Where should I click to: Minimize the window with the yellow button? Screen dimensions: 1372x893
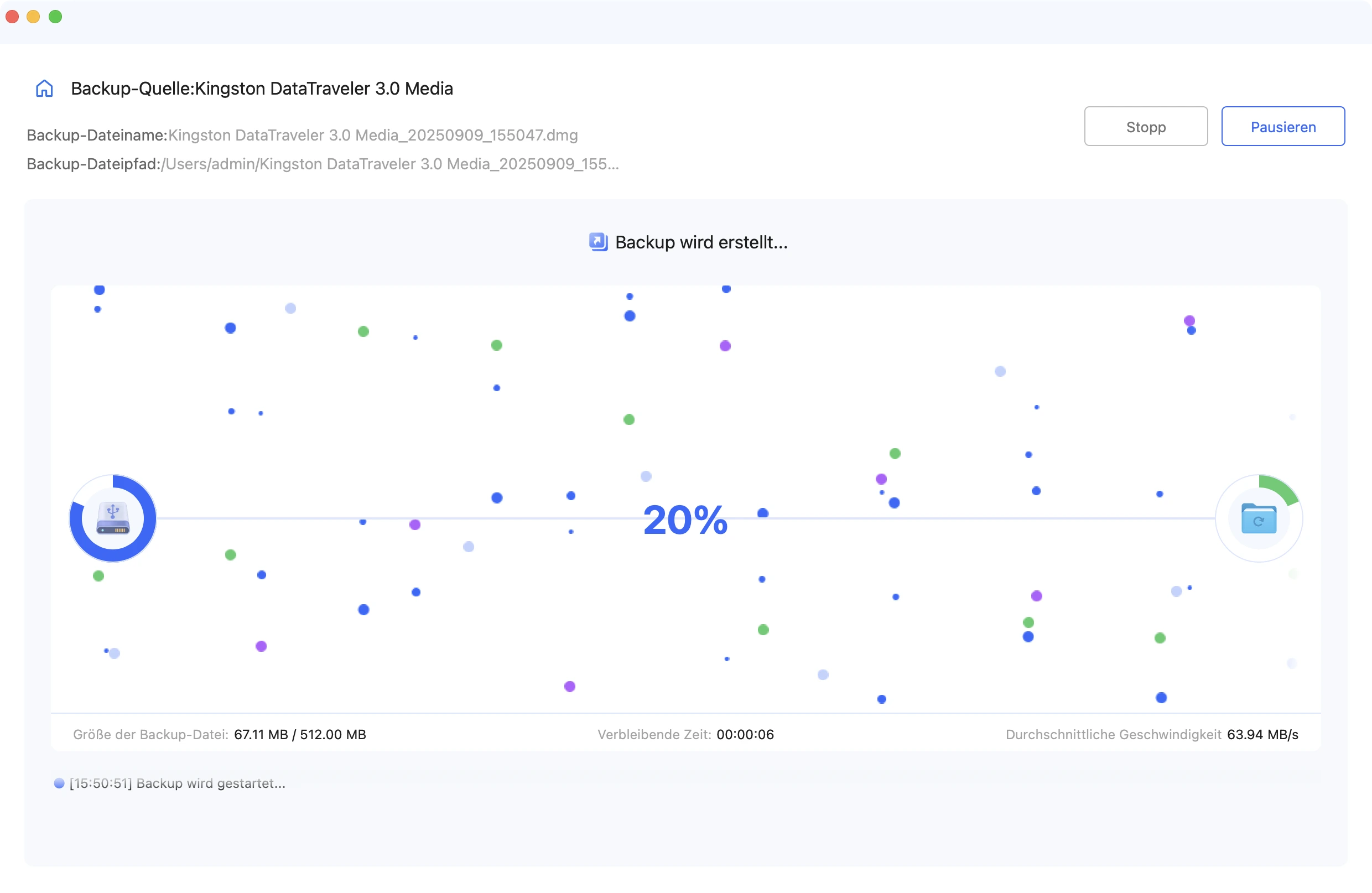coord(33,17)
